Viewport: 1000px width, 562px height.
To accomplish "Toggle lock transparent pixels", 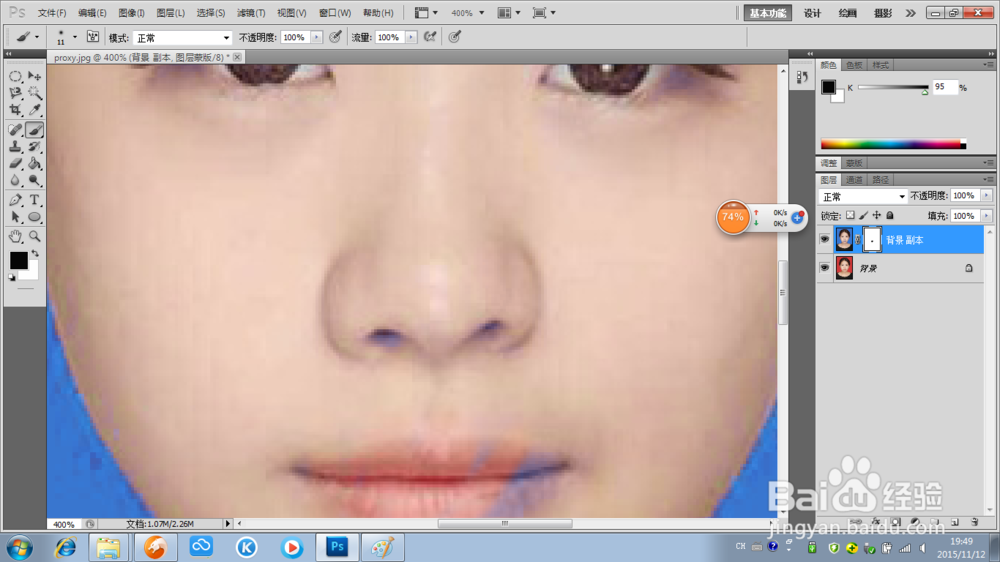I will point(850,216).
